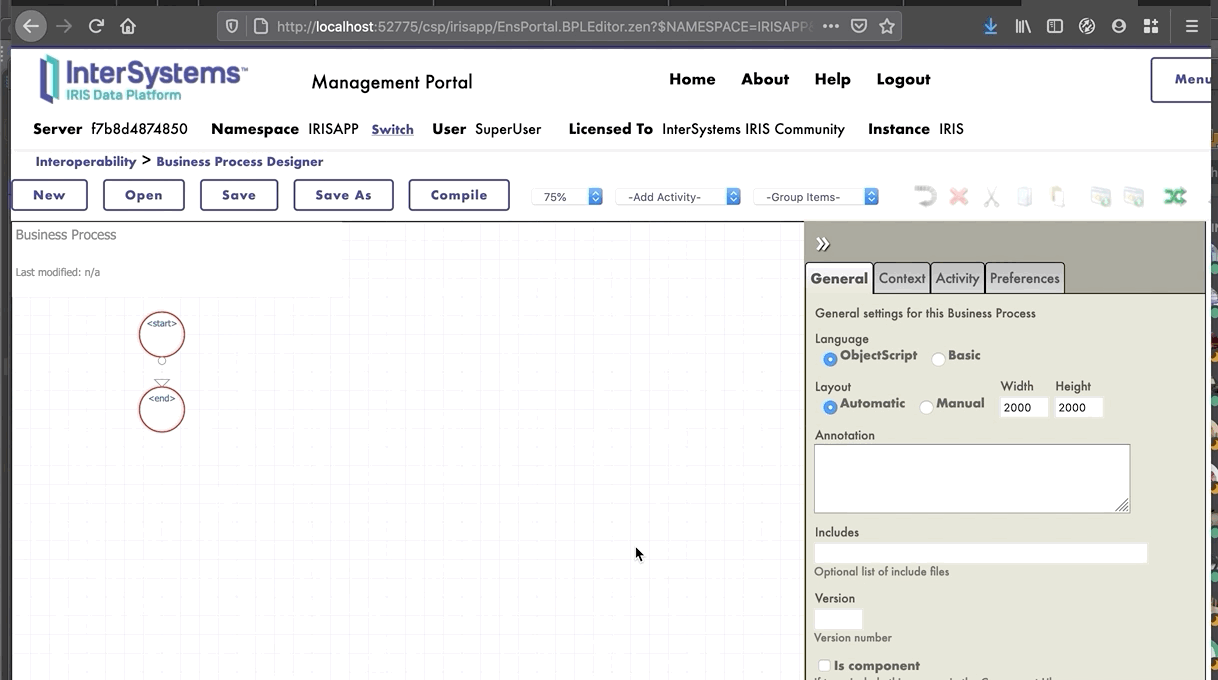Click the Annotation text area
1218x680 pixels.
pyautogui.click(x=972, y=479)
